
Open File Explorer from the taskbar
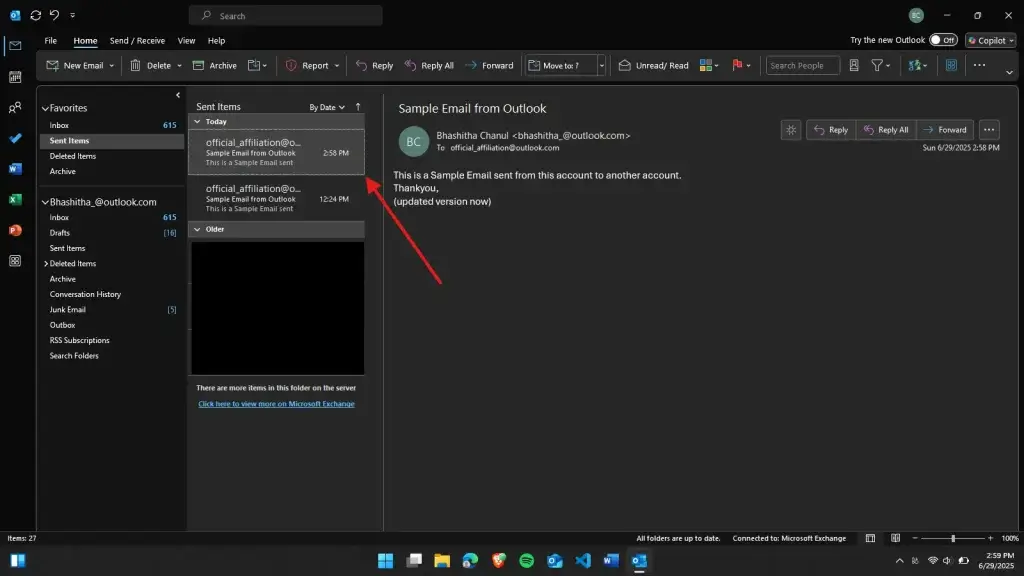coord(442,560)
